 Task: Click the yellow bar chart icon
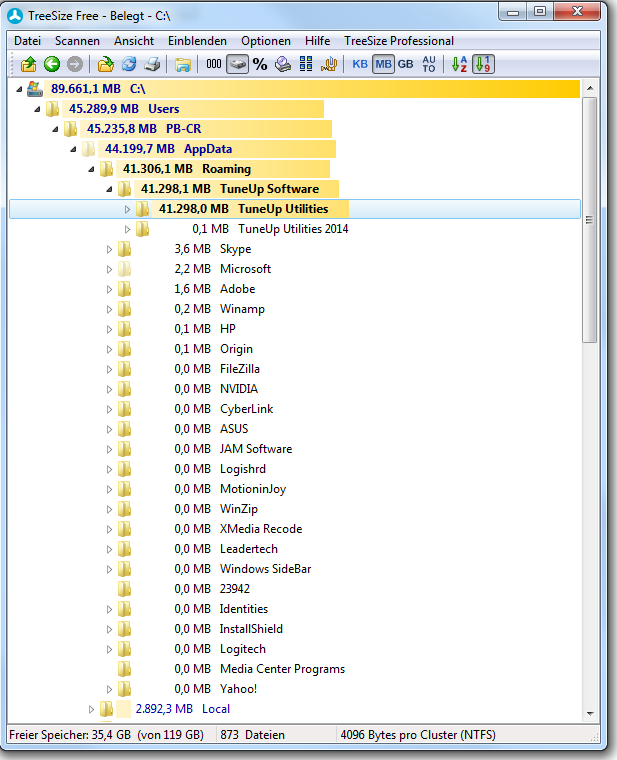click(x=329, y=64)
